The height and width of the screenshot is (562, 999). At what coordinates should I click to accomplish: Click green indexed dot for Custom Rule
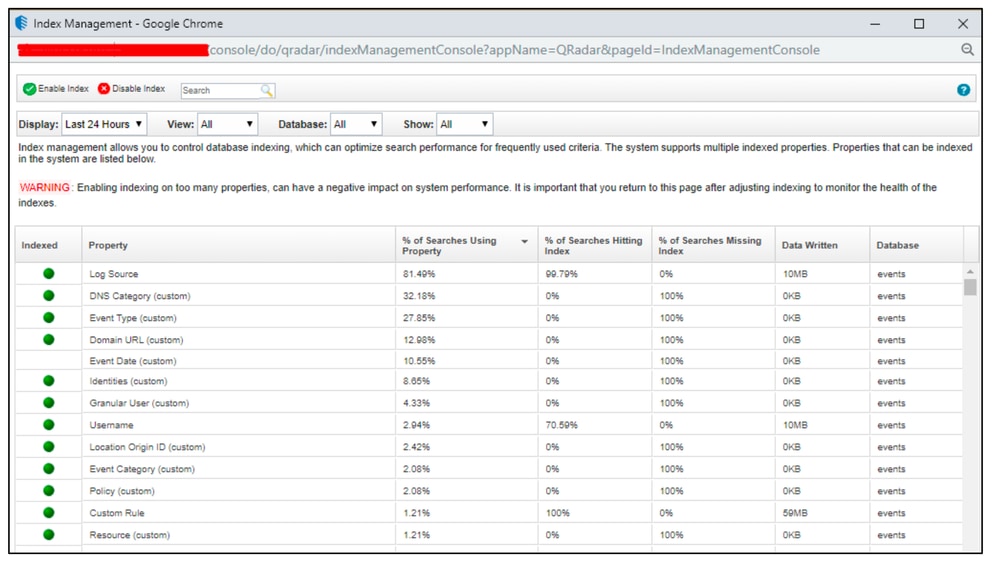49,513
